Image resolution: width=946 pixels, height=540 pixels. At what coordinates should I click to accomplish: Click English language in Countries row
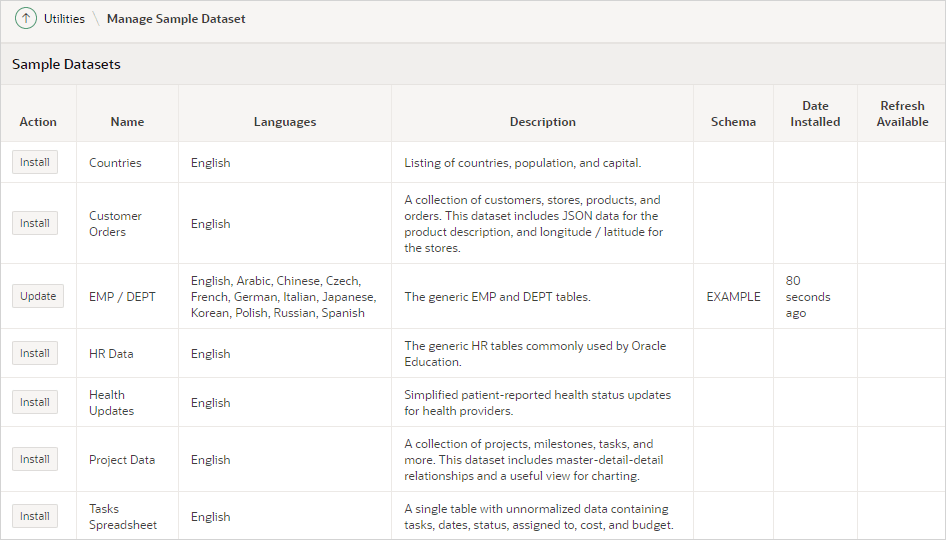211,163
